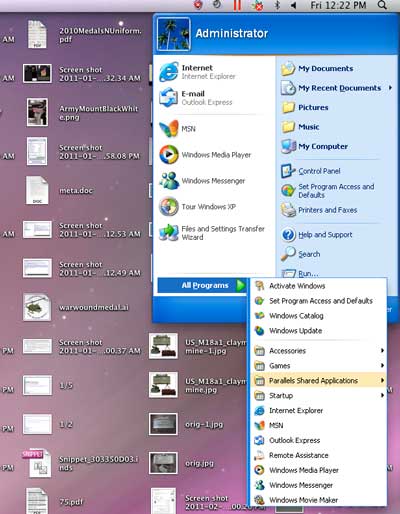
Task: Choose Internet Explorer in All Programs list
Action: point(319,410)
